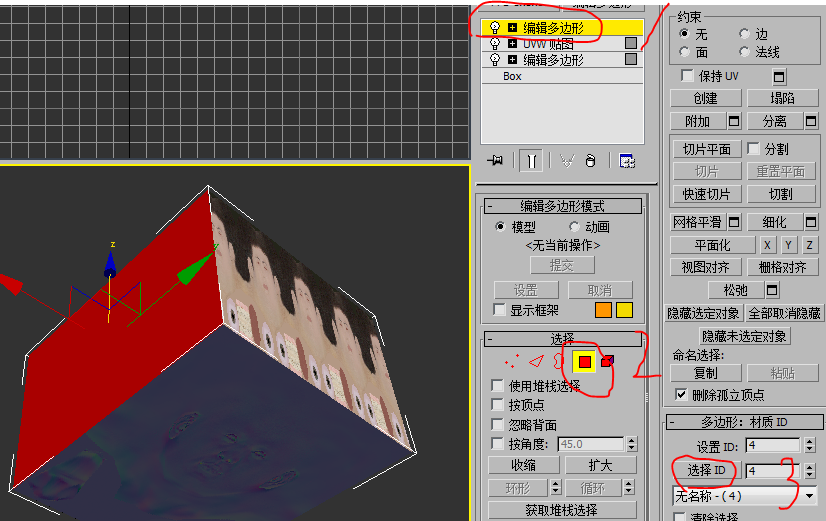The image size is (826, 521).
Task: Click the Pin Stack icon
Action: click(495, 161)
